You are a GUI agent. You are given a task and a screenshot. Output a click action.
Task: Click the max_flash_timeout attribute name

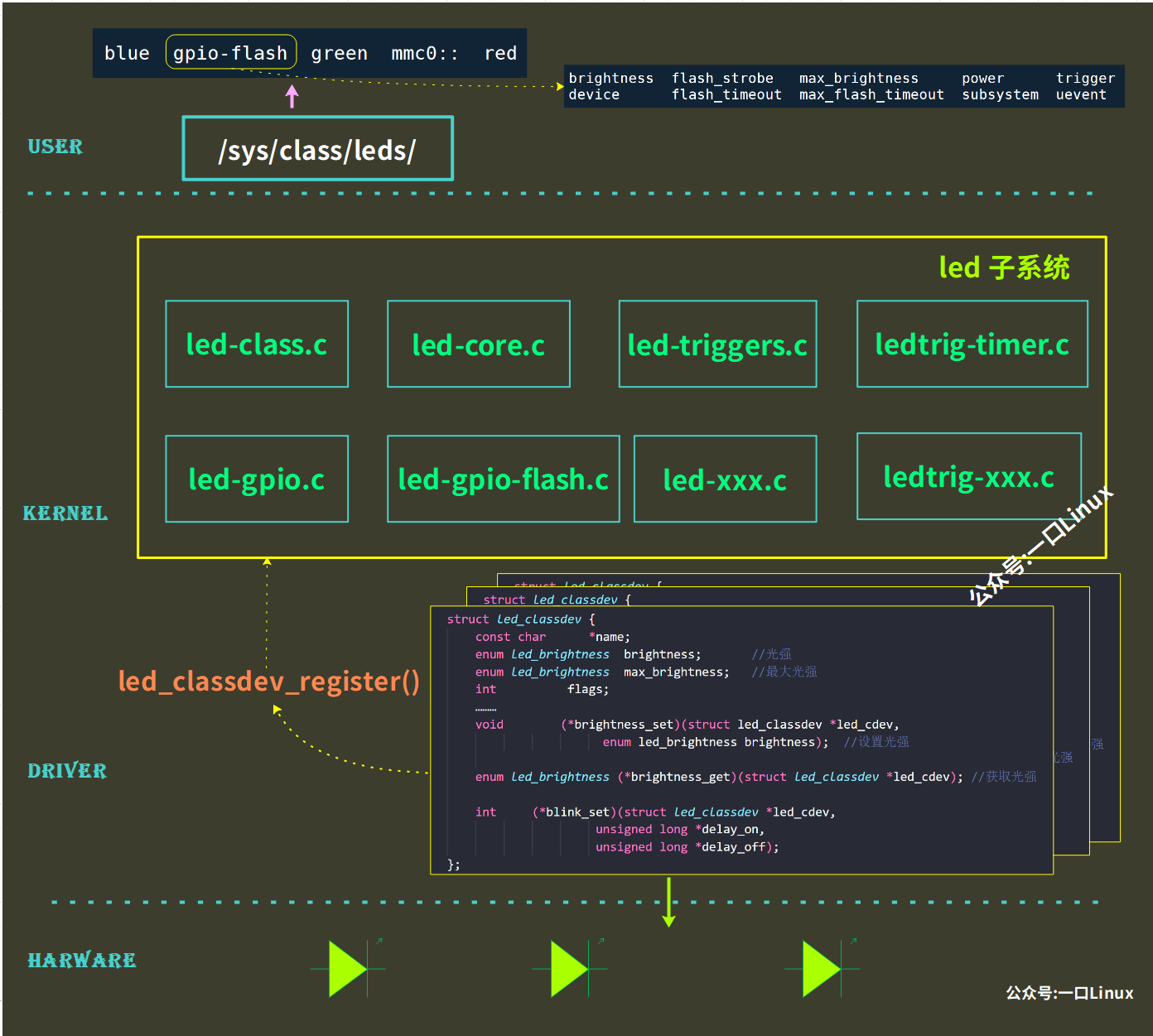(x=871, y=94)
